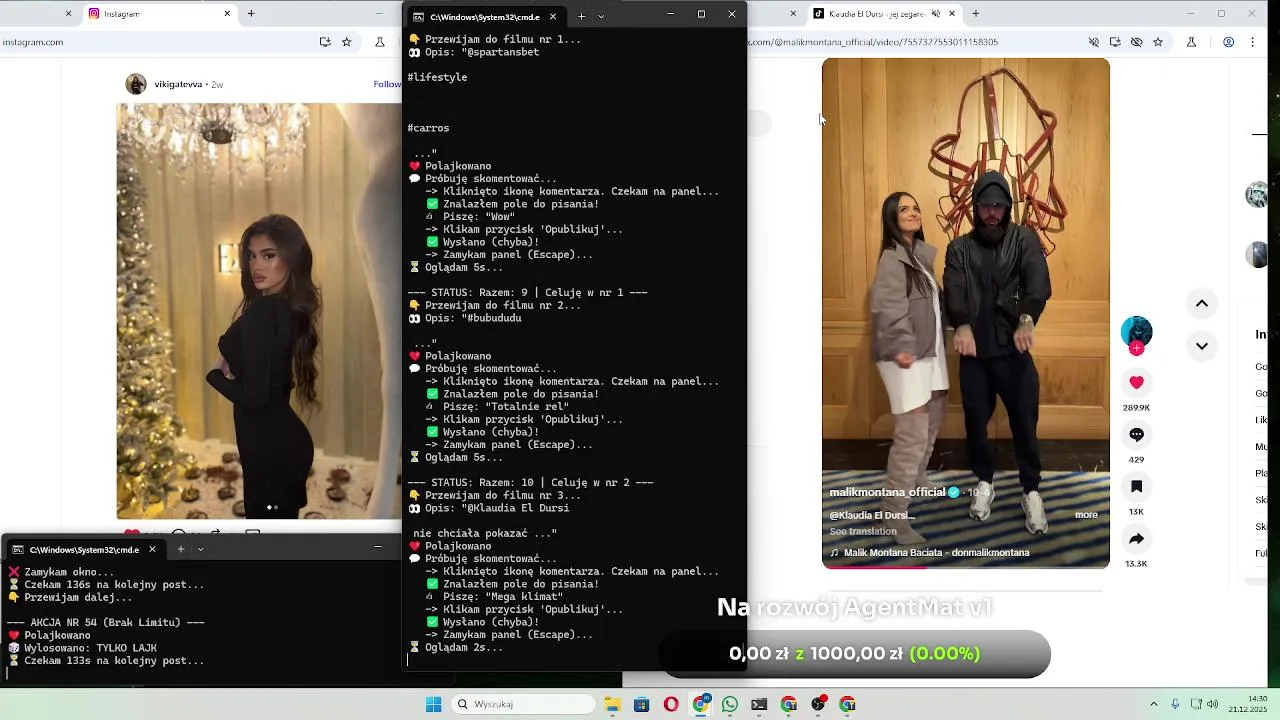Screen dimensions: 1280x720
Task: Open Microsoft Store from taskbar
Action: (641, 704)
